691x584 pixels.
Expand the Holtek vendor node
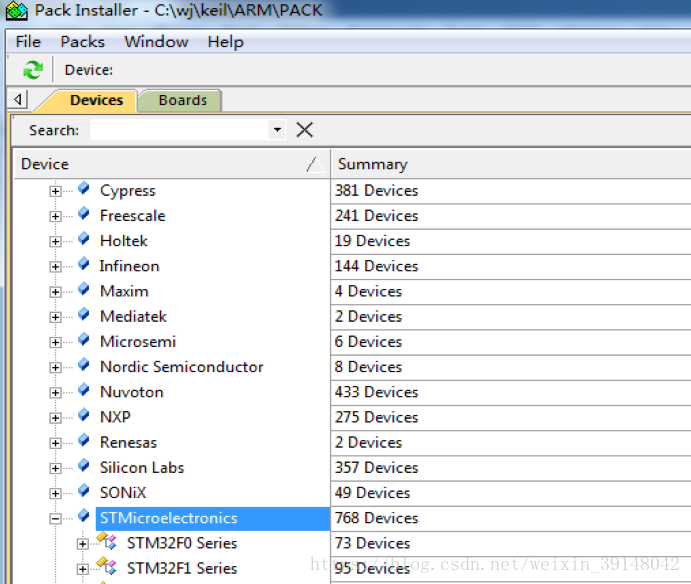pos(55,242)
